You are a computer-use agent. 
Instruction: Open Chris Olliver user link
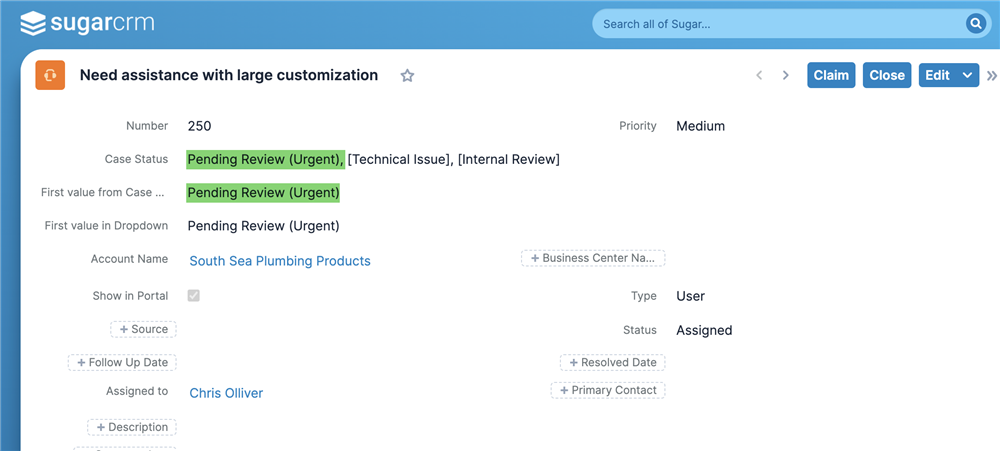click(x=226, y=393)
